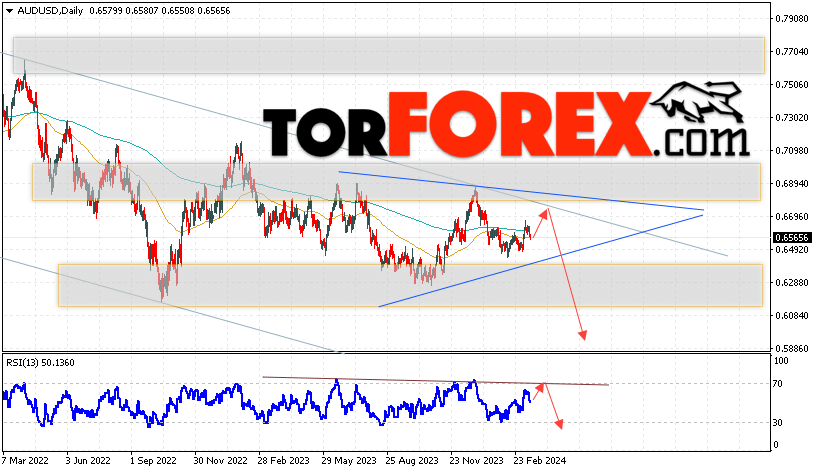816x472 pixels.
Task: Click the 28 Feb 2023 date label
Action: point(283,461)
